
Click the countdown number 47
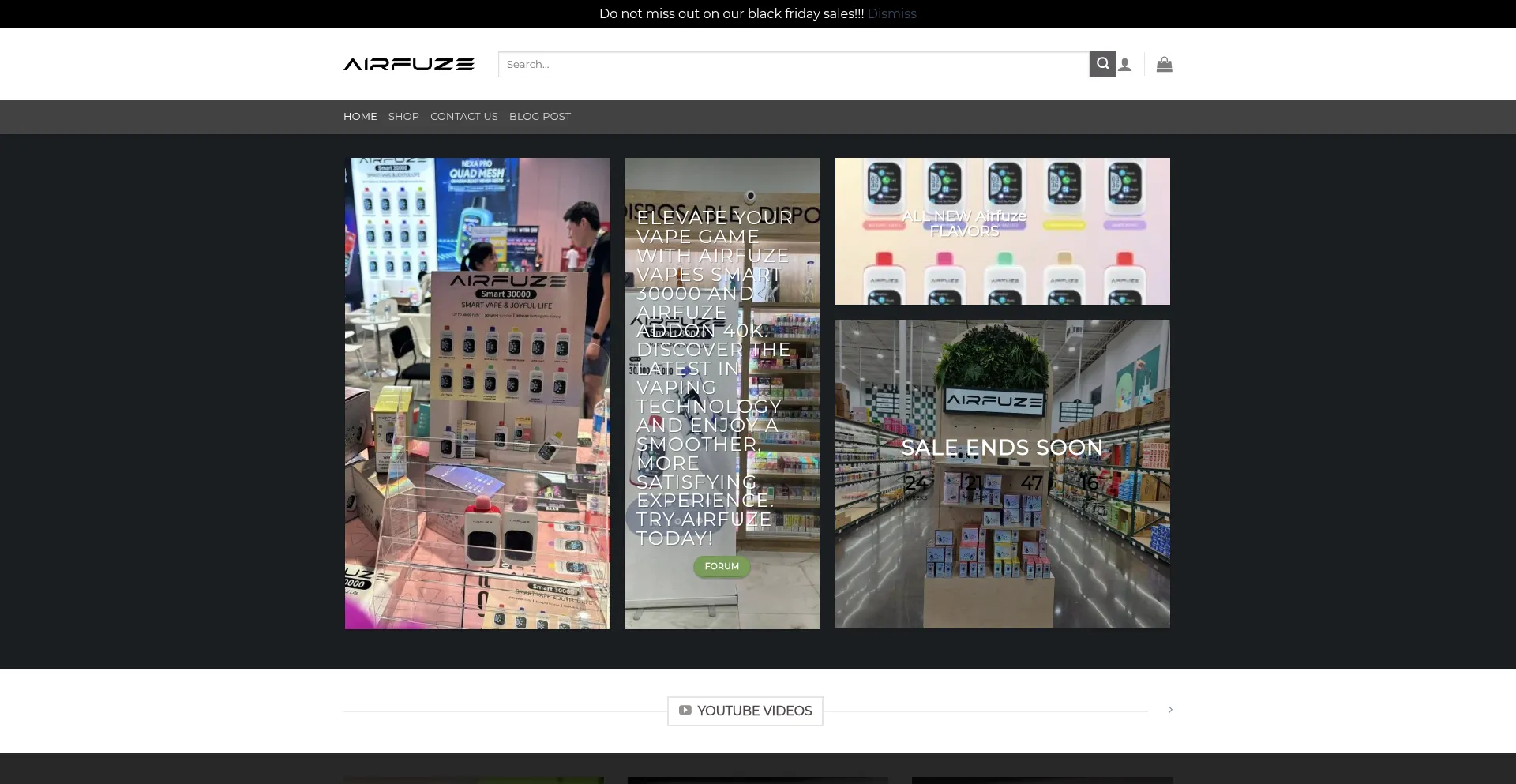point(1031,482)
